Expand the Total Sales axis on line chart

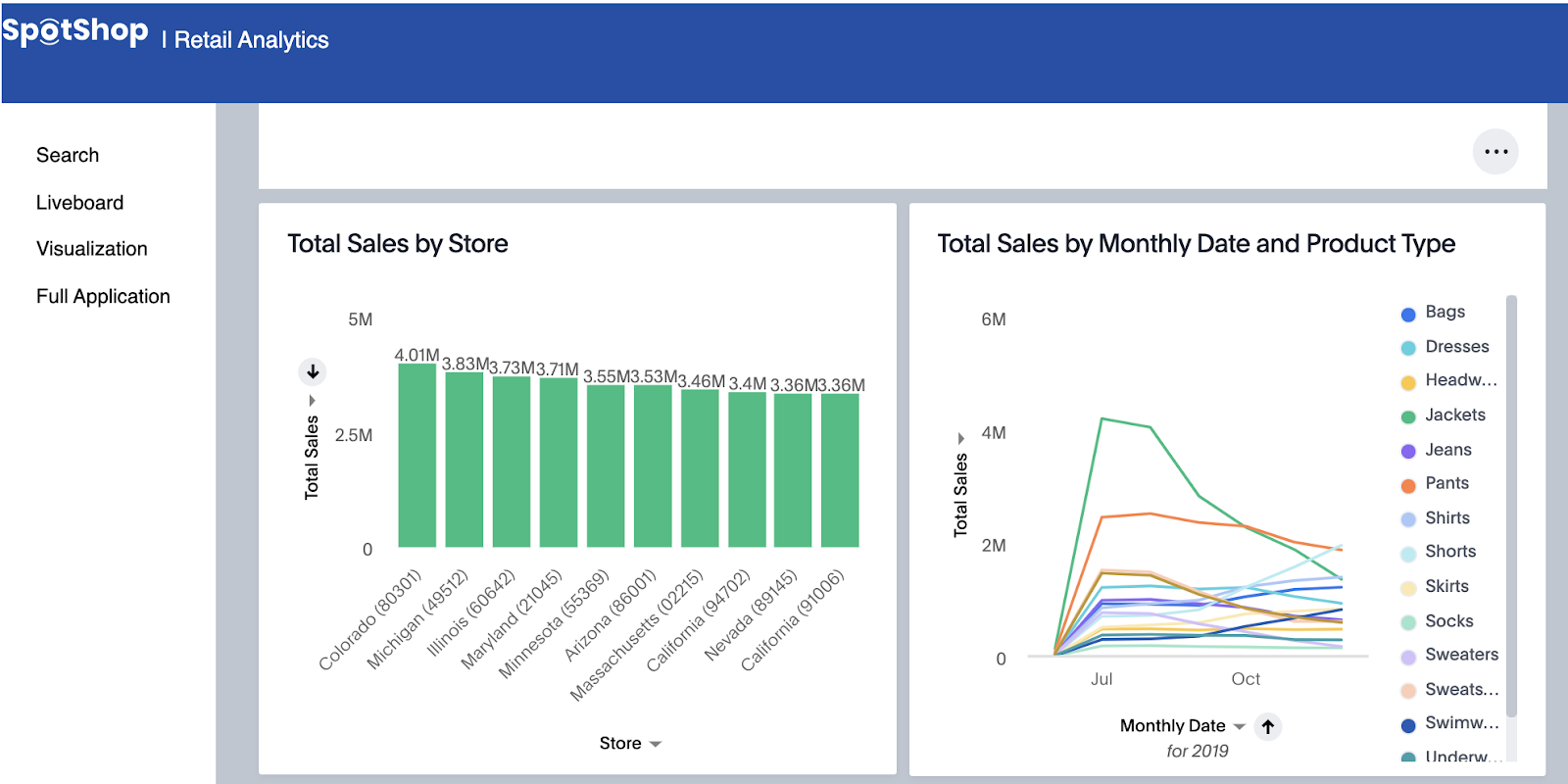click(960, 438)
